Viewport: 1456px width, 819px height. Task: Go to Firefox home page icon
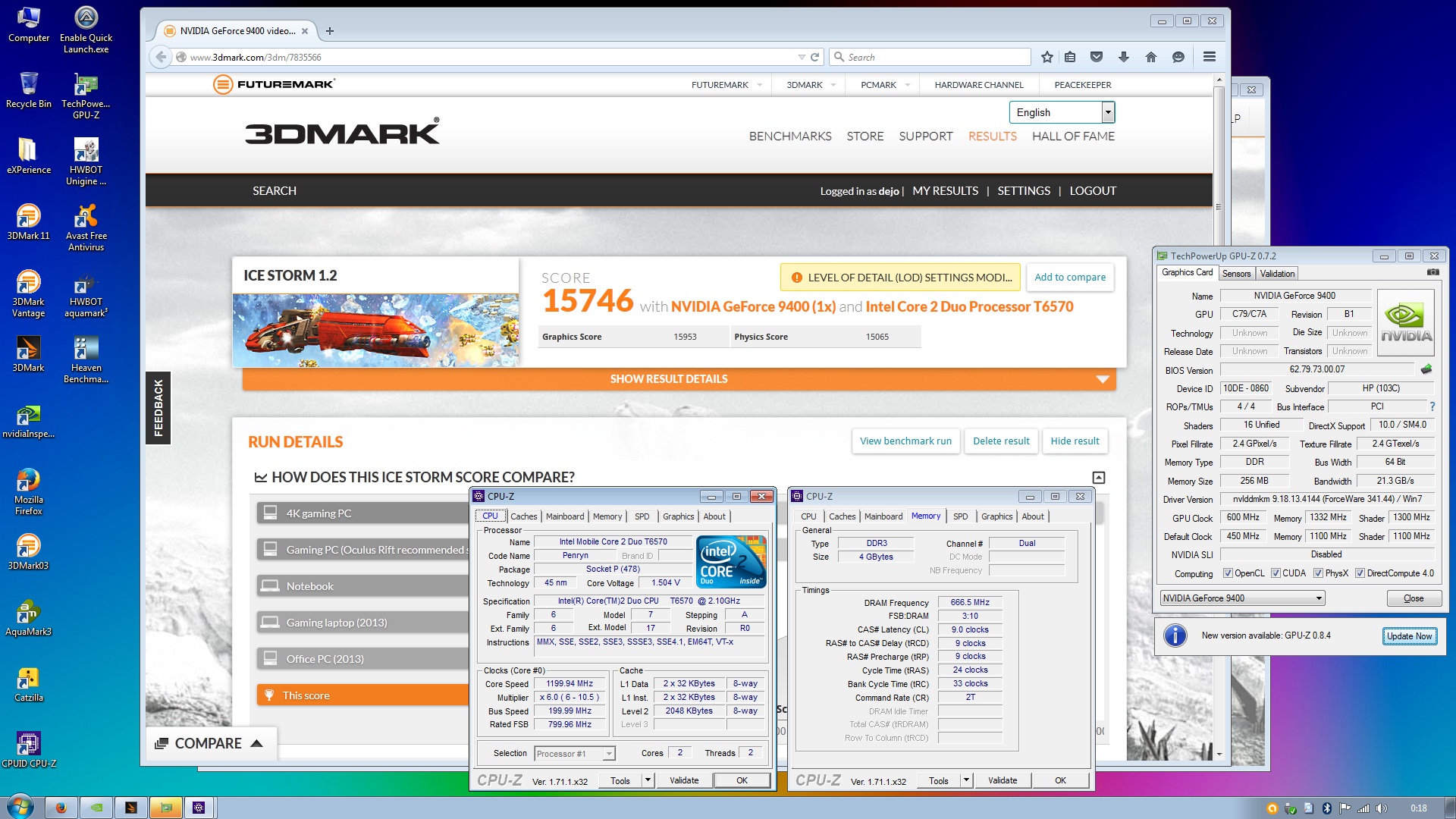[1151, 57]
